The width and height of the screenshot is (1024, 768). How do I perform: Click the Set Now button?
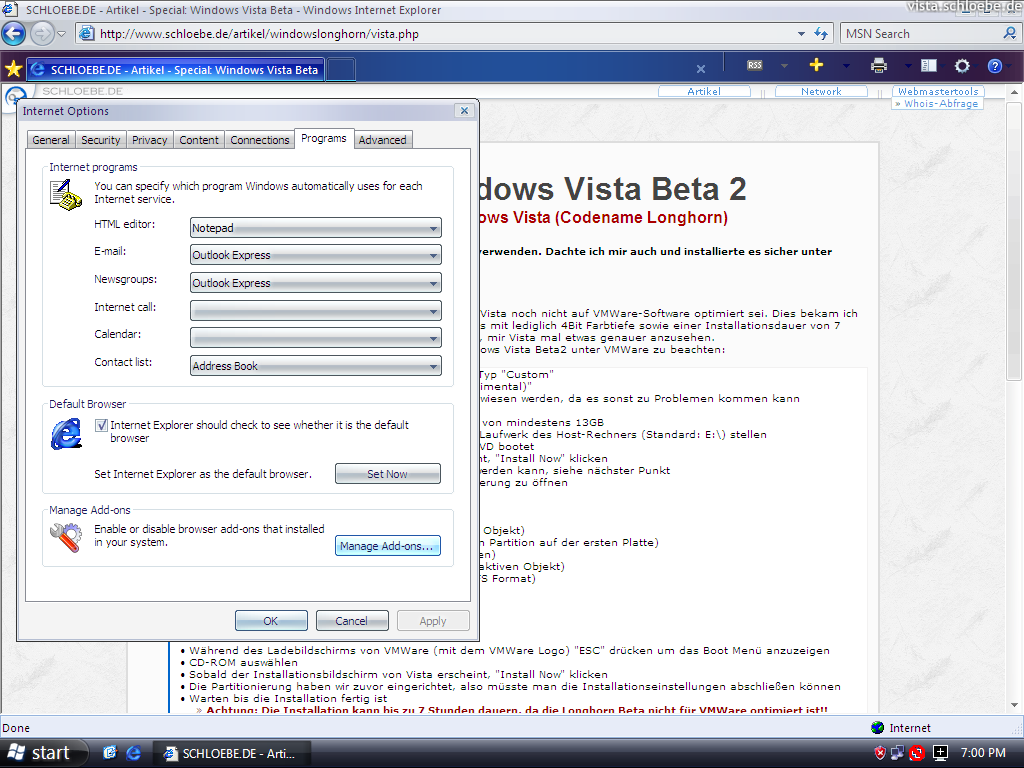[388, 474]
